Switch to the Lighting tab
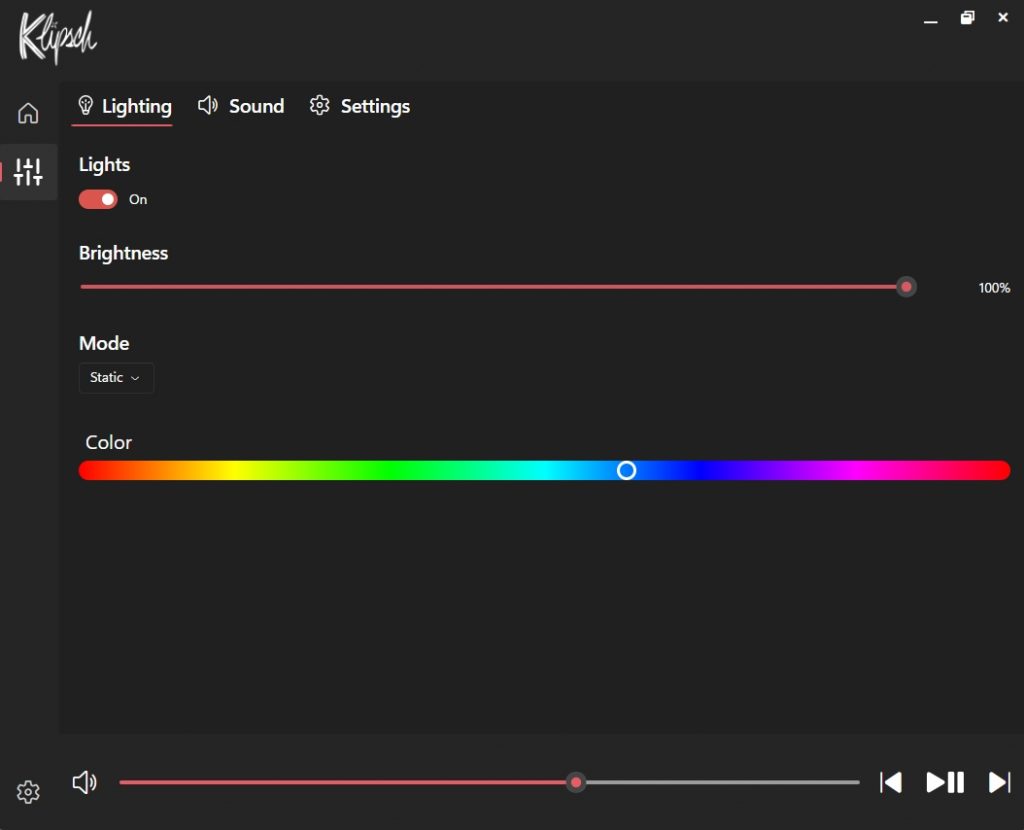 [124, 106]
